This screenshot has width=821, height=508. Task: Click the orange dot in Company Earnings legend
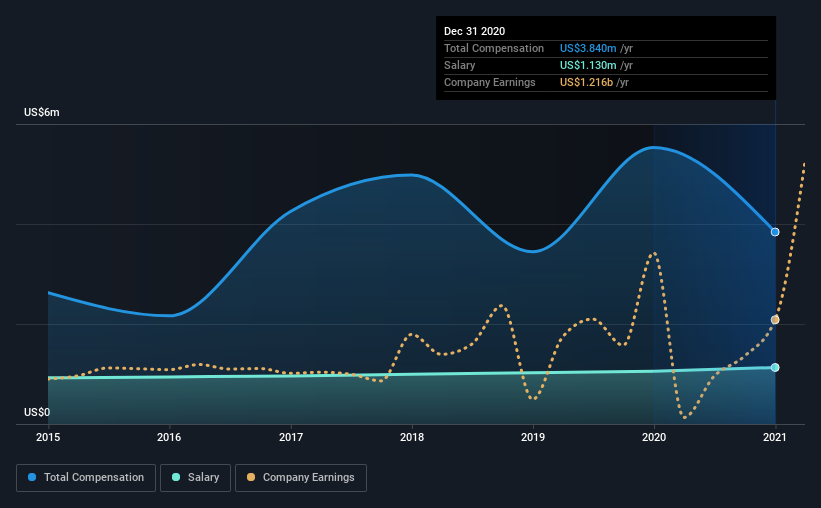pyautogui.click(x=251, y=477)
